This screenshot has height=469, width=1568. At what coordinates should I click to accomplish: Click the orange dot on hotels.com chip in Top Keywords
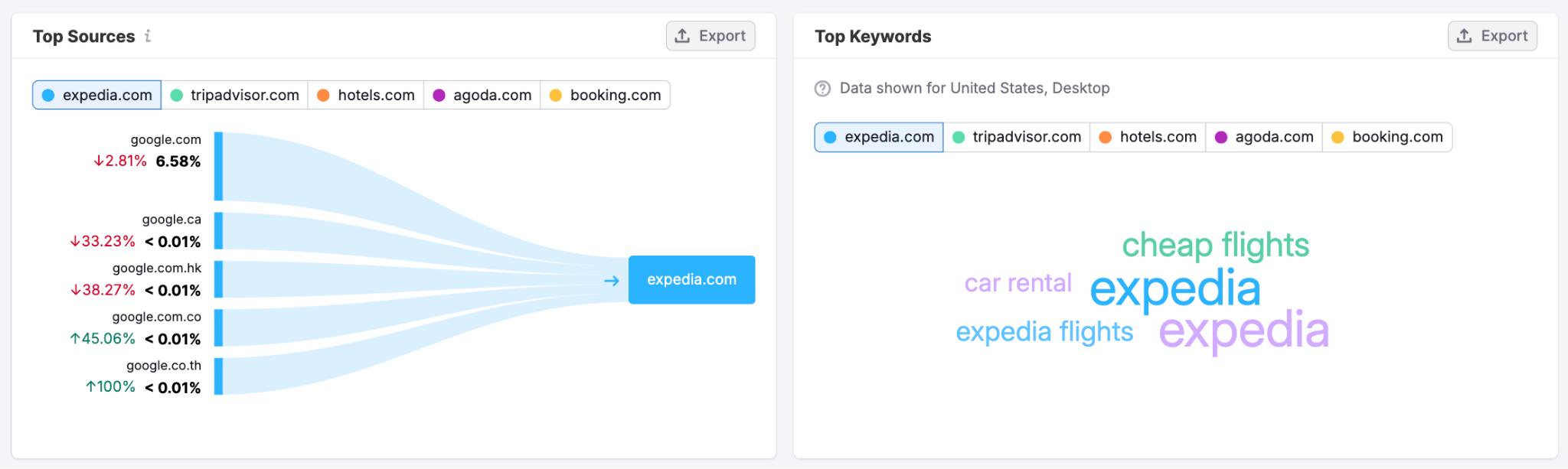coord(1106,137)
